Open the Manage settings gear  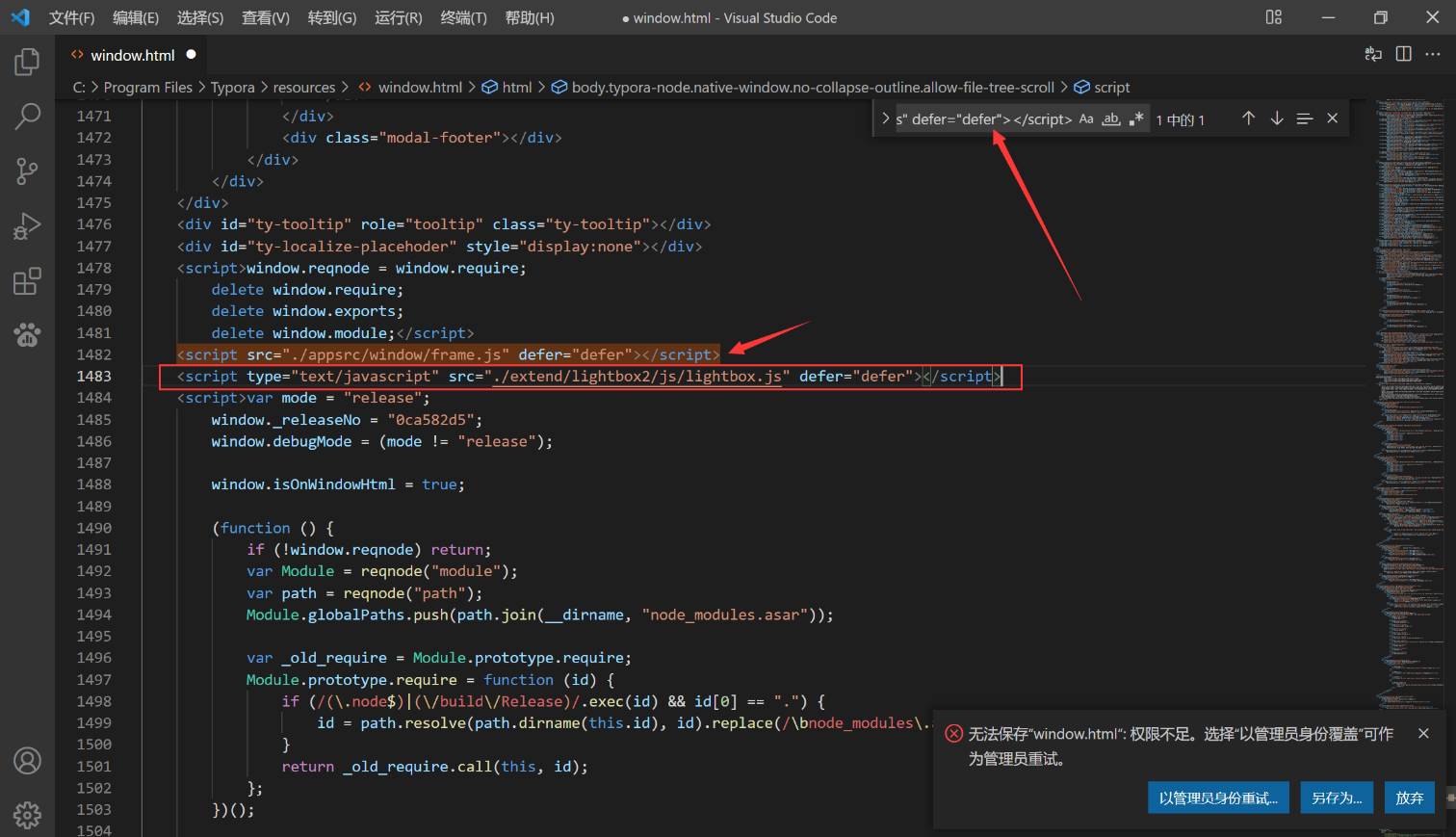27,815
